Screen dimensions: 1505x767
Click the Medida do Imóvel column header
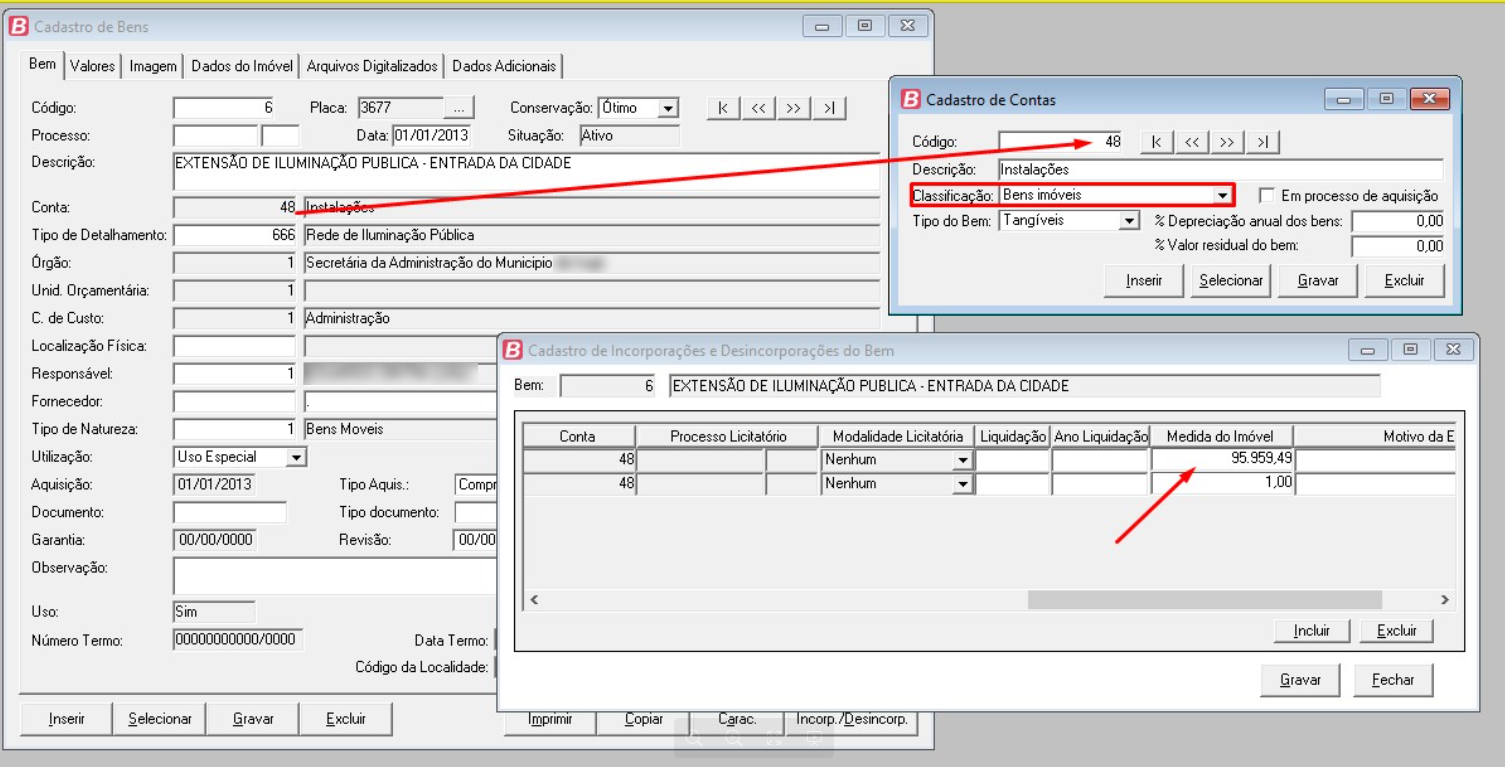pos(1223,436)
